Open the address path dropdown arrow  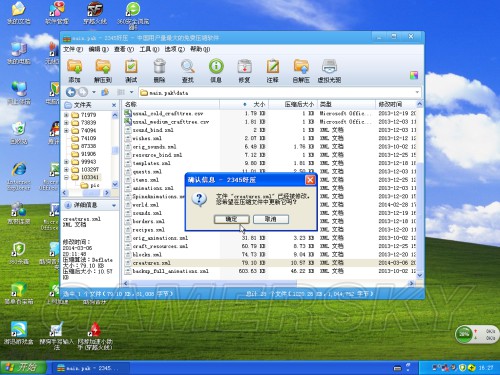click(417, 92)
